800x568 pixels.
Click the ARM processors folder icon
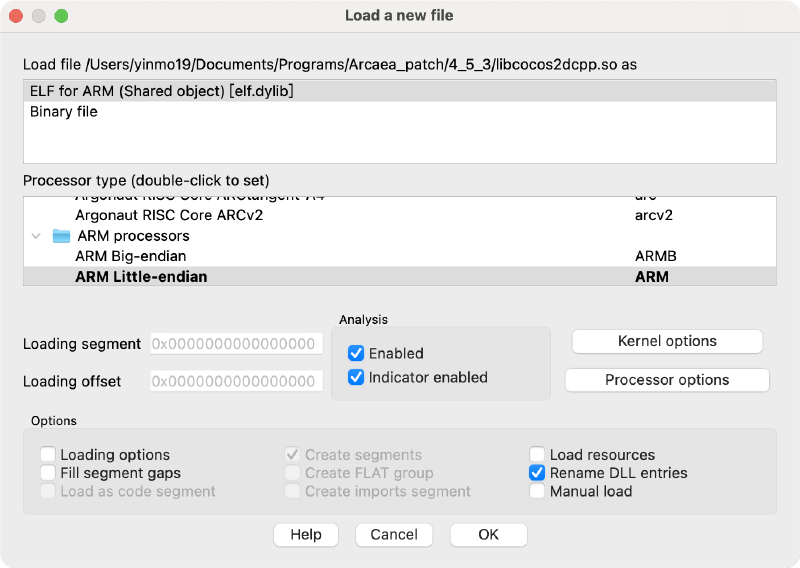pyautogui.click(x=62, y=236)
